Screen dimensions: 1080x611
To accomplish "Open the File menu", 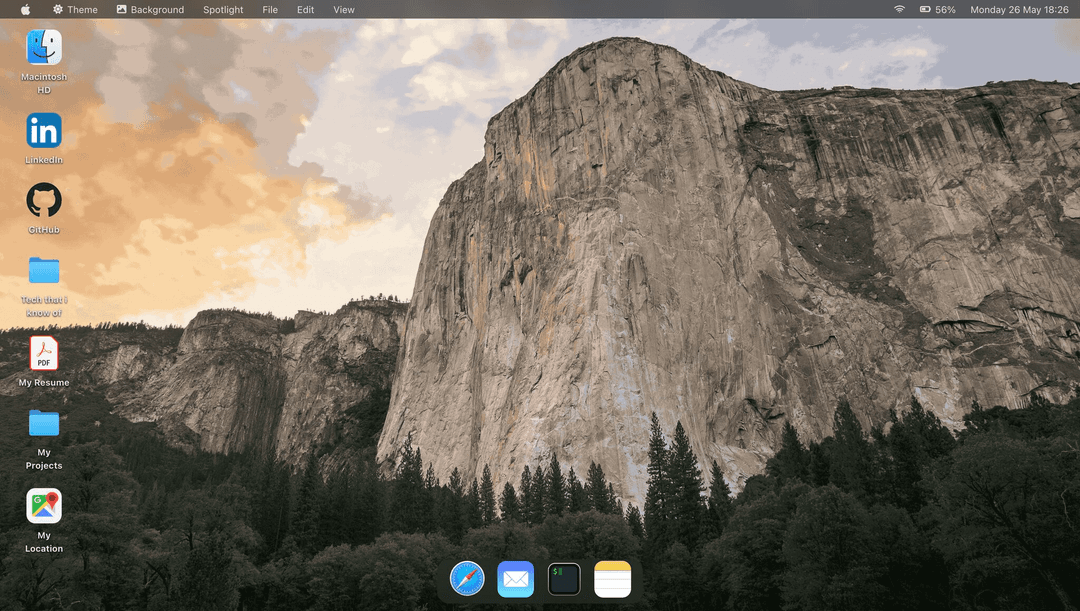I will 270,9.
